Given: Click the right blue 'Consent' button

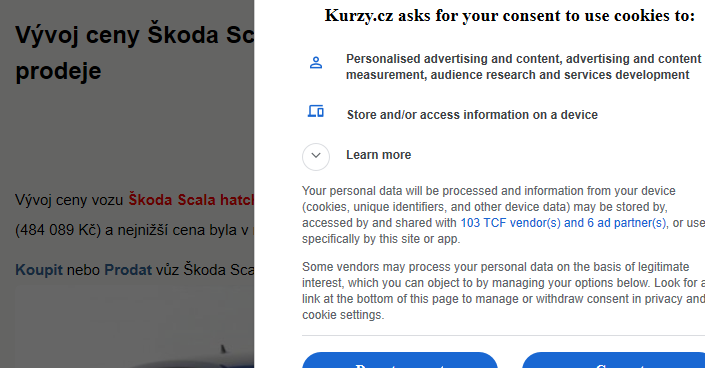Looking at the screenshot, I should tap(613, 360).
